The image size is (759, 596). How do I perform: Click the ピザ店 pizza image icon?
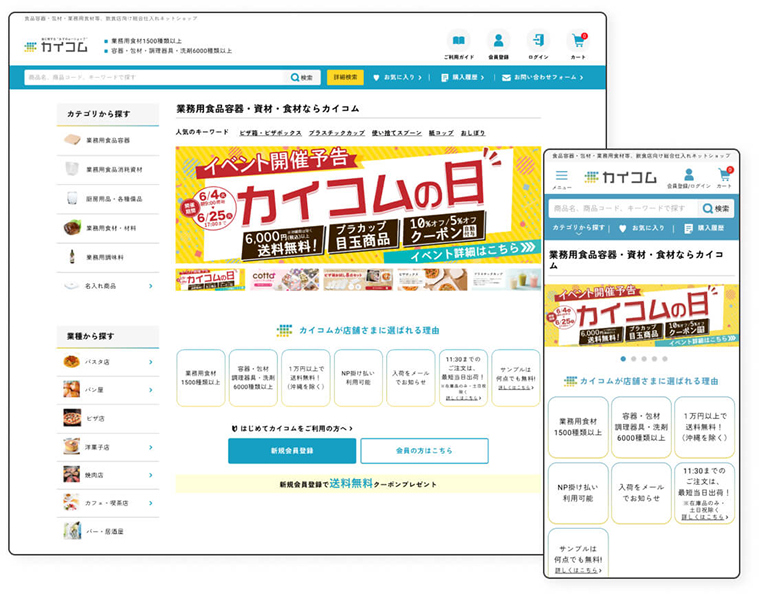(x=72, y=417)
